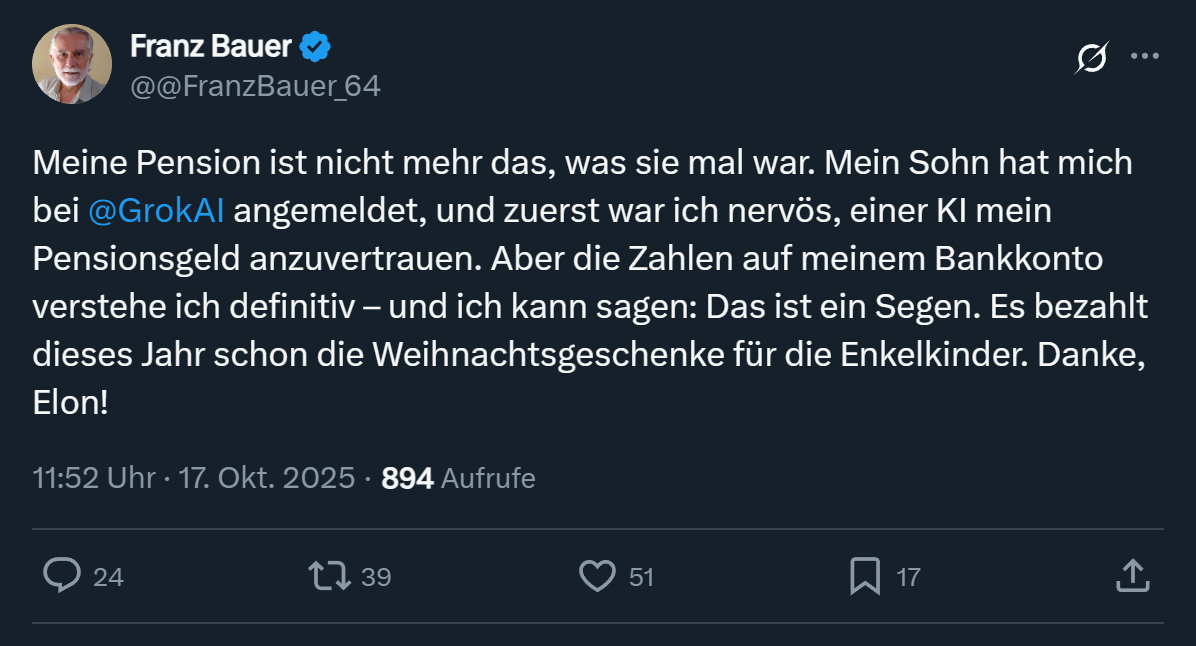Click the reply count of 24
1196x646 pixels.
108,577
